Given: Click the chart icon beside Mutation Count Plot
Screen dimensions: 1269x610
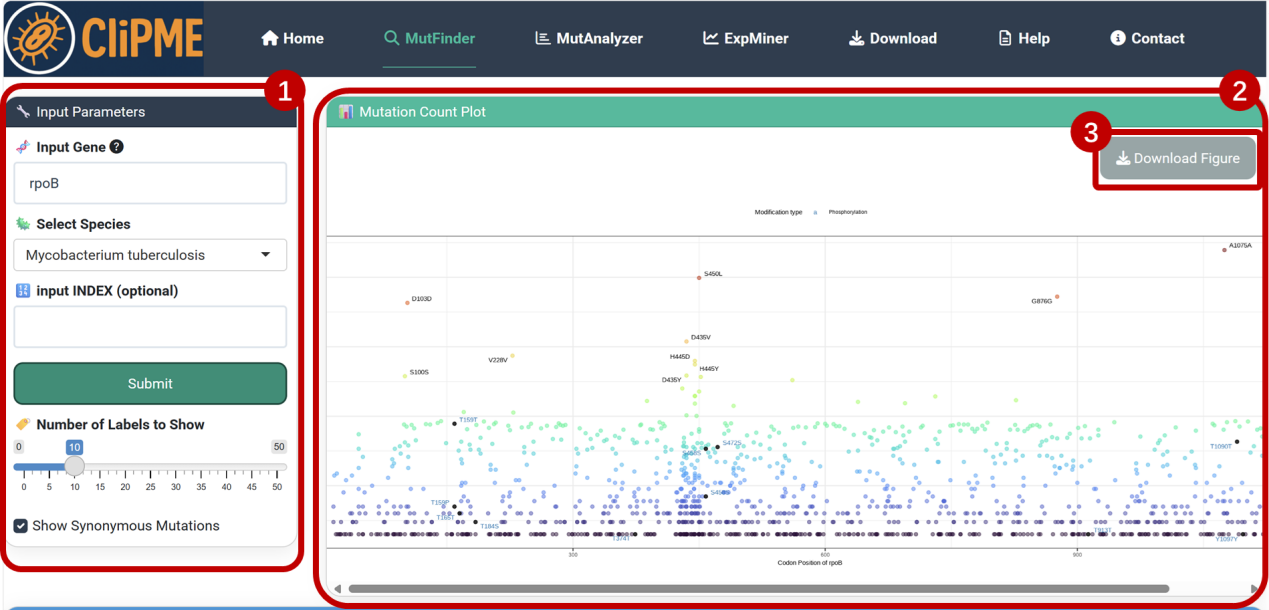Looking at the screenshot, I should [346, 112].
